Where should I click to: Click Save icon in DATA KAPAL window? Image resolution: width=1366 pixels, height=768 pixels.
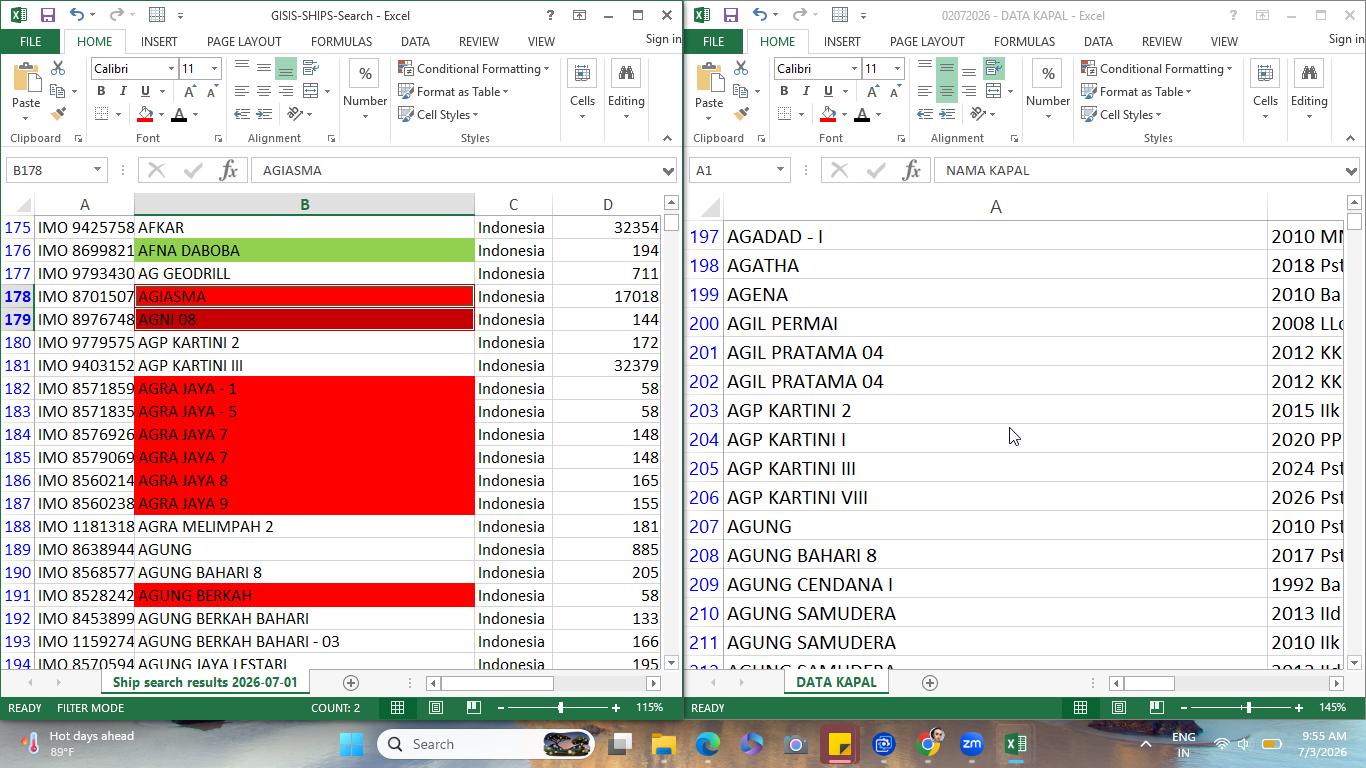tap(730, 15)
